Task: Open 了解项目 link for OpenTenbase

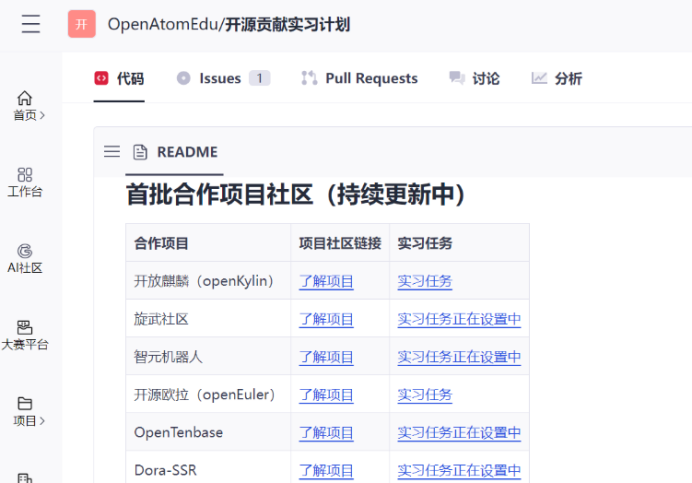Action: pyautogui.click(x=327, y=433)
